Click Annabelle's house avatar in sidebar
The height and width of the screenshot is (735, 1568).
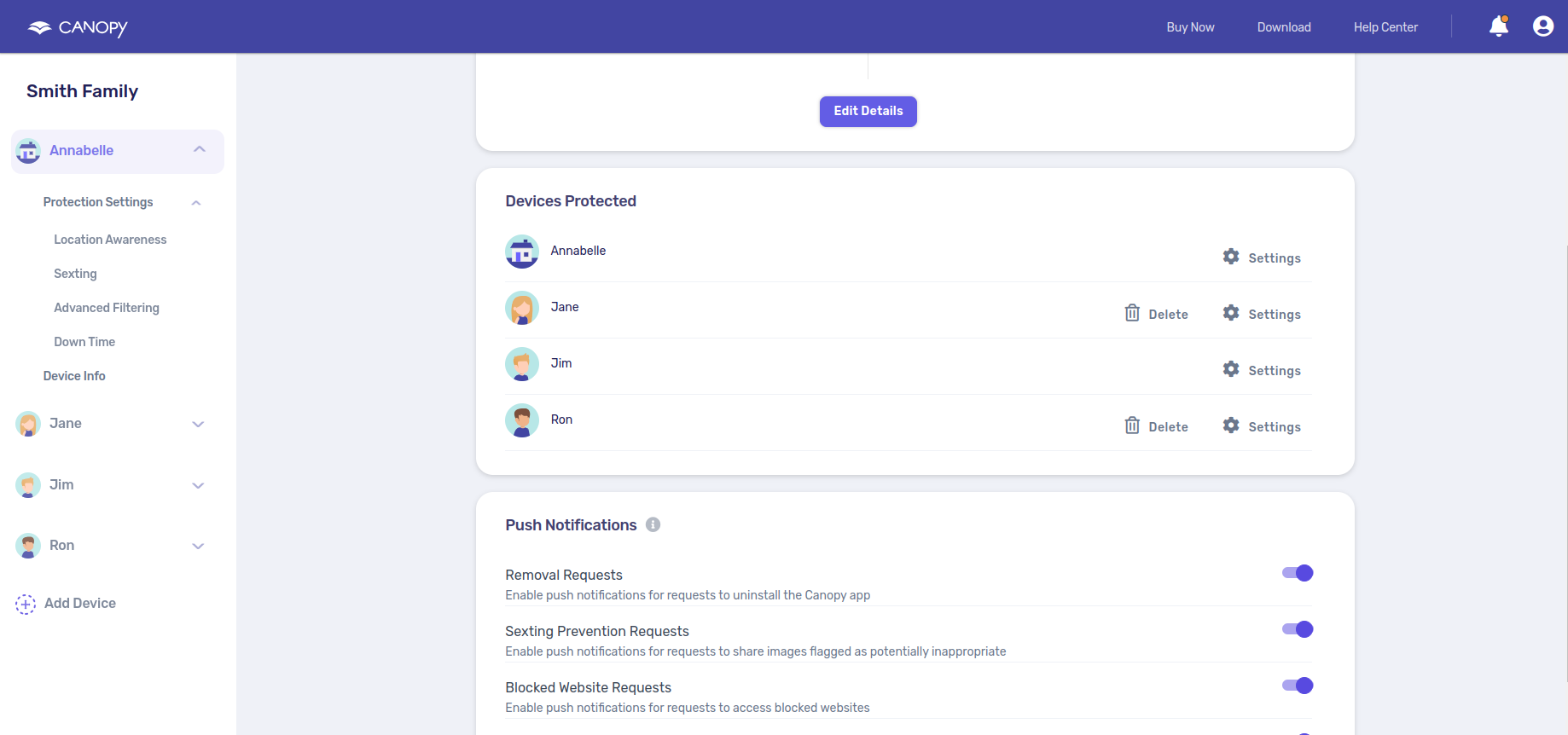click(28, 151)
